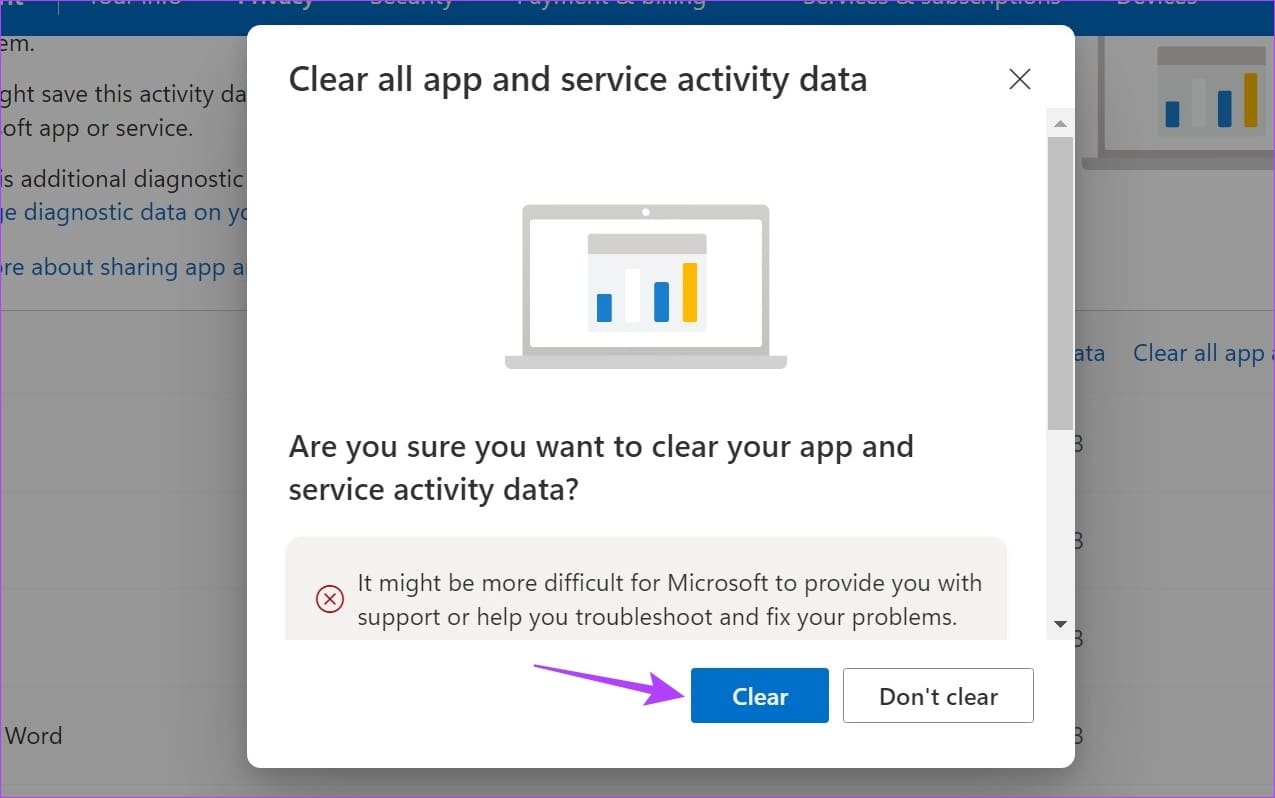Confirm with the blue Clear button

tap(760, 696)
